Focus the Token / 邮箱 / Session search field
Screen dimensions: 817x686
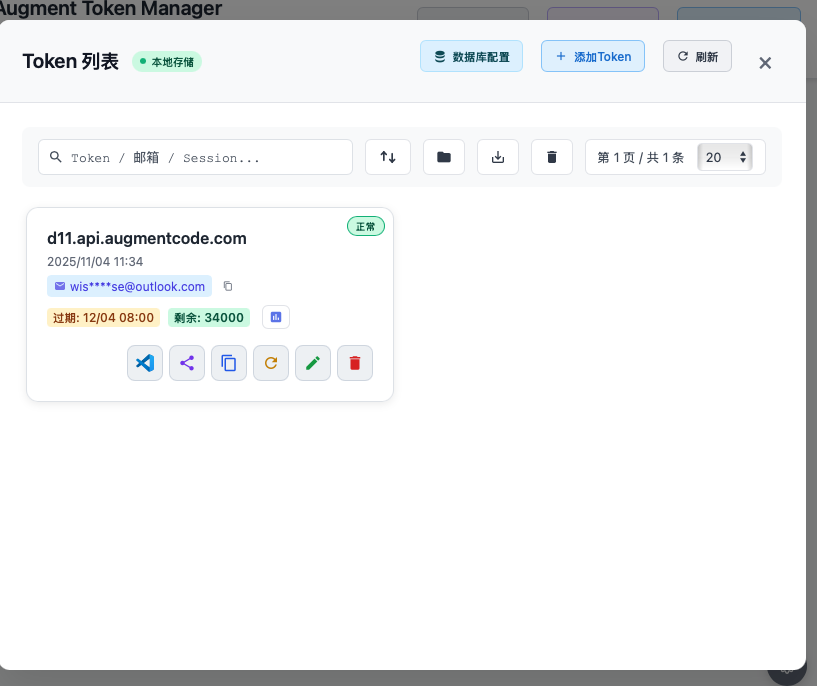[x=196, y=157]
